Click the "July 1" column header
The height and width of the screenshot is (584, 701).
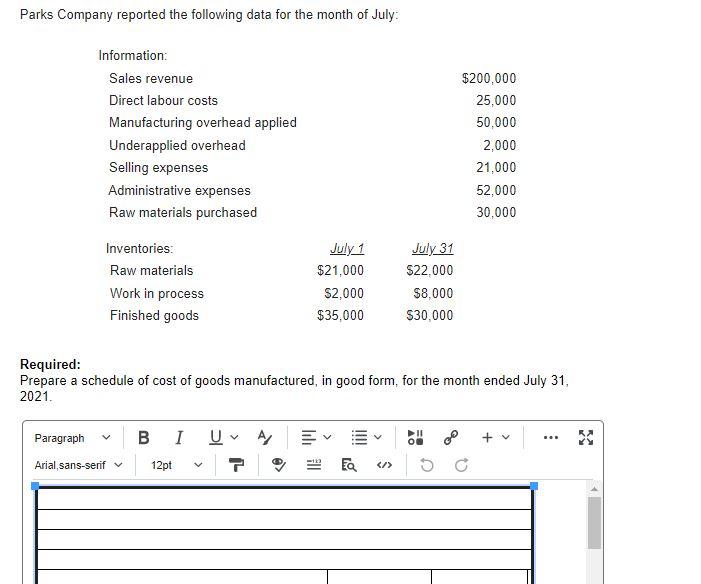[x=347, y=248]
